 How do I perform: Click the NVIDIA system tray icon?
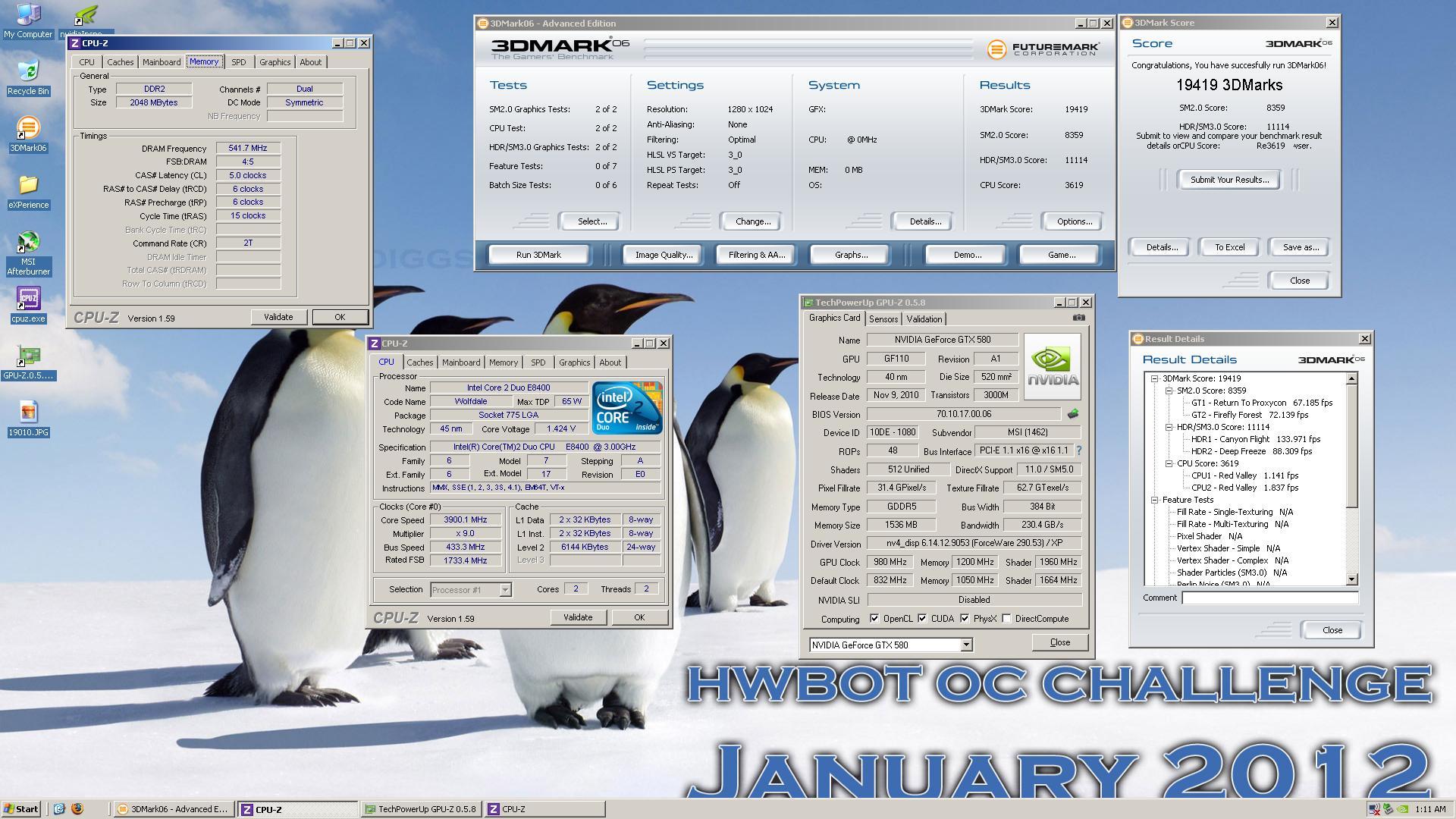click(x=1404, y=809)
